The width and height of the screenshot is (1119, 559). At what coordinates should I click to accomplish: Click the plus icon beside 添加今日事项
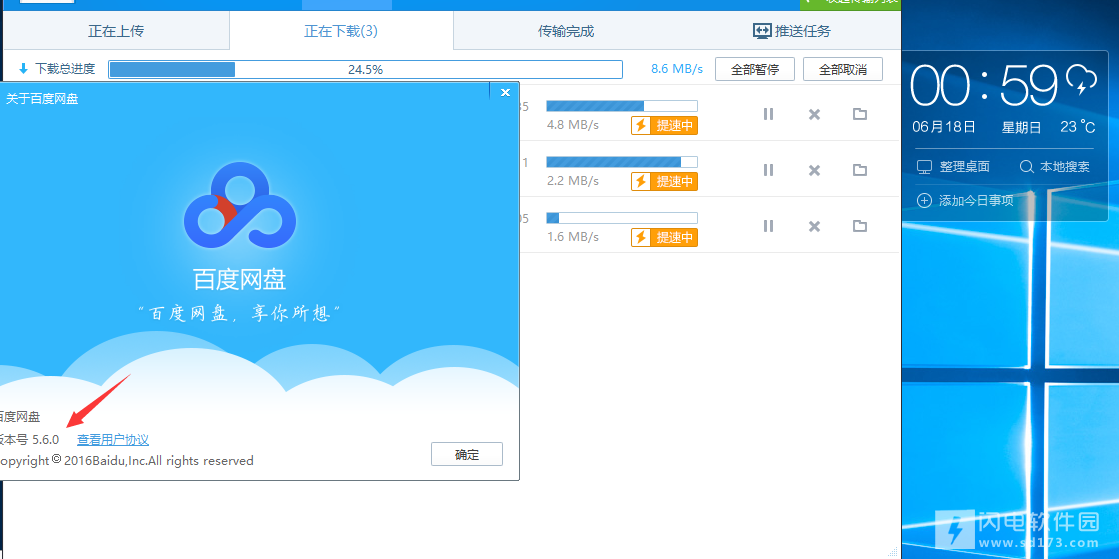[924, 201]
